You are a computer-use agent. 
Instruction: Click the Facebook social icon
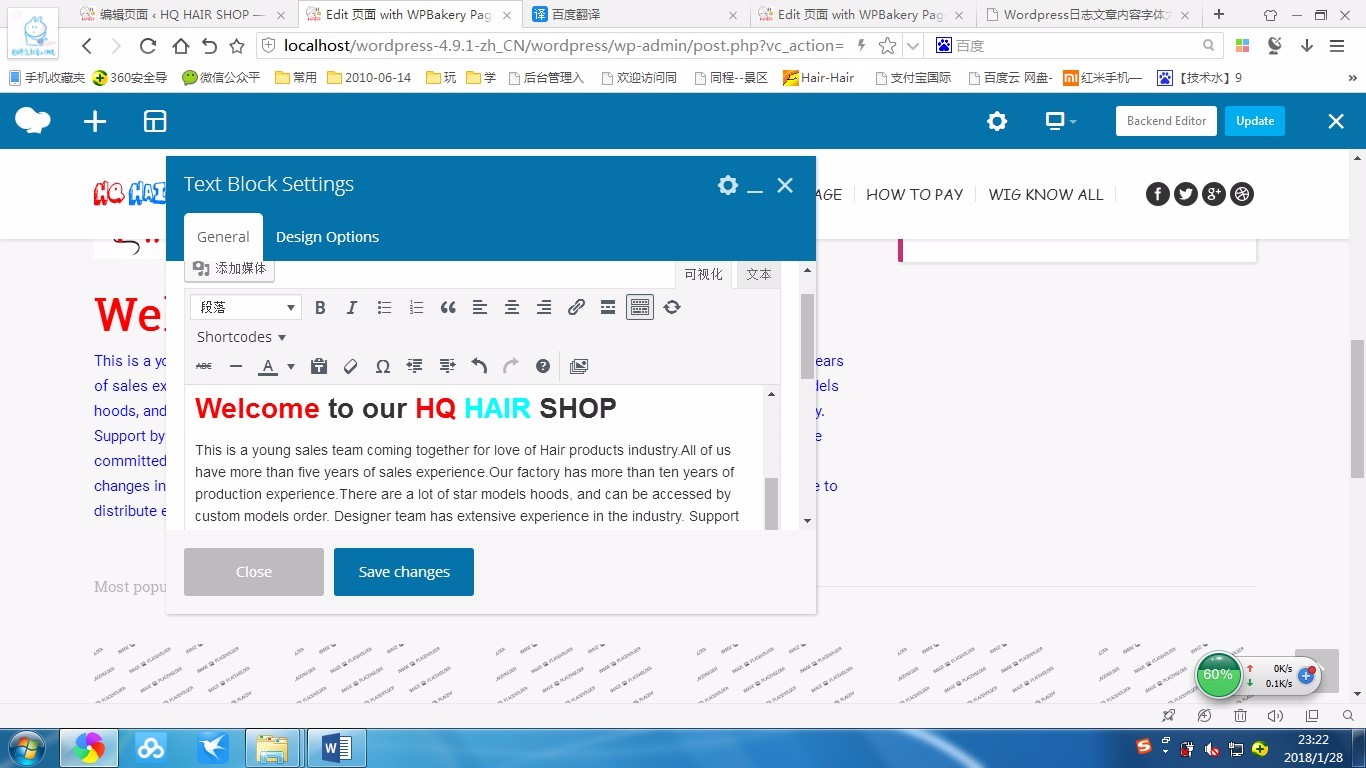[x=1158, y=194]
